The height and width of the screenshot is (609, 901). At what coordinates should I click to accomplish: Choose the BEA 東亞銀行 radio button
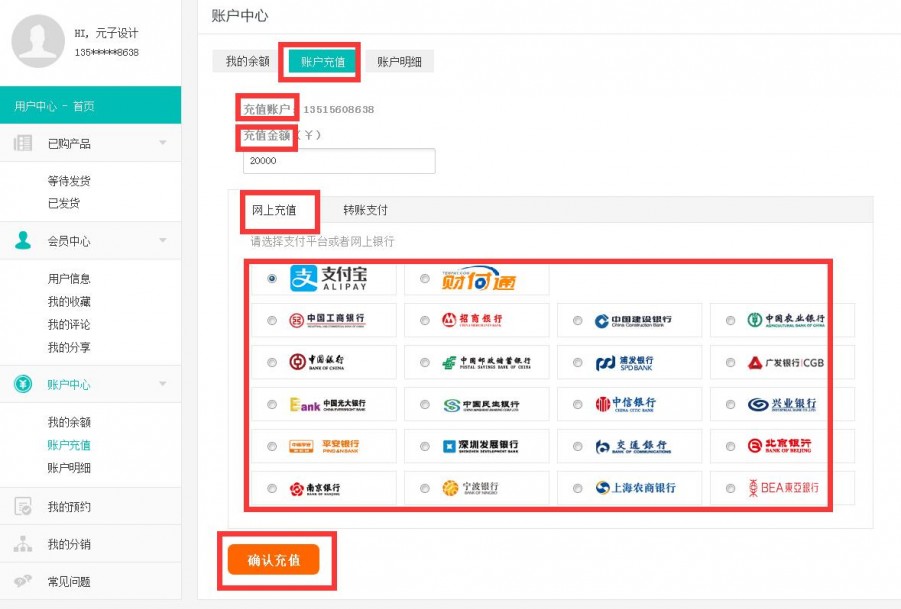click(x=730, y=488)
